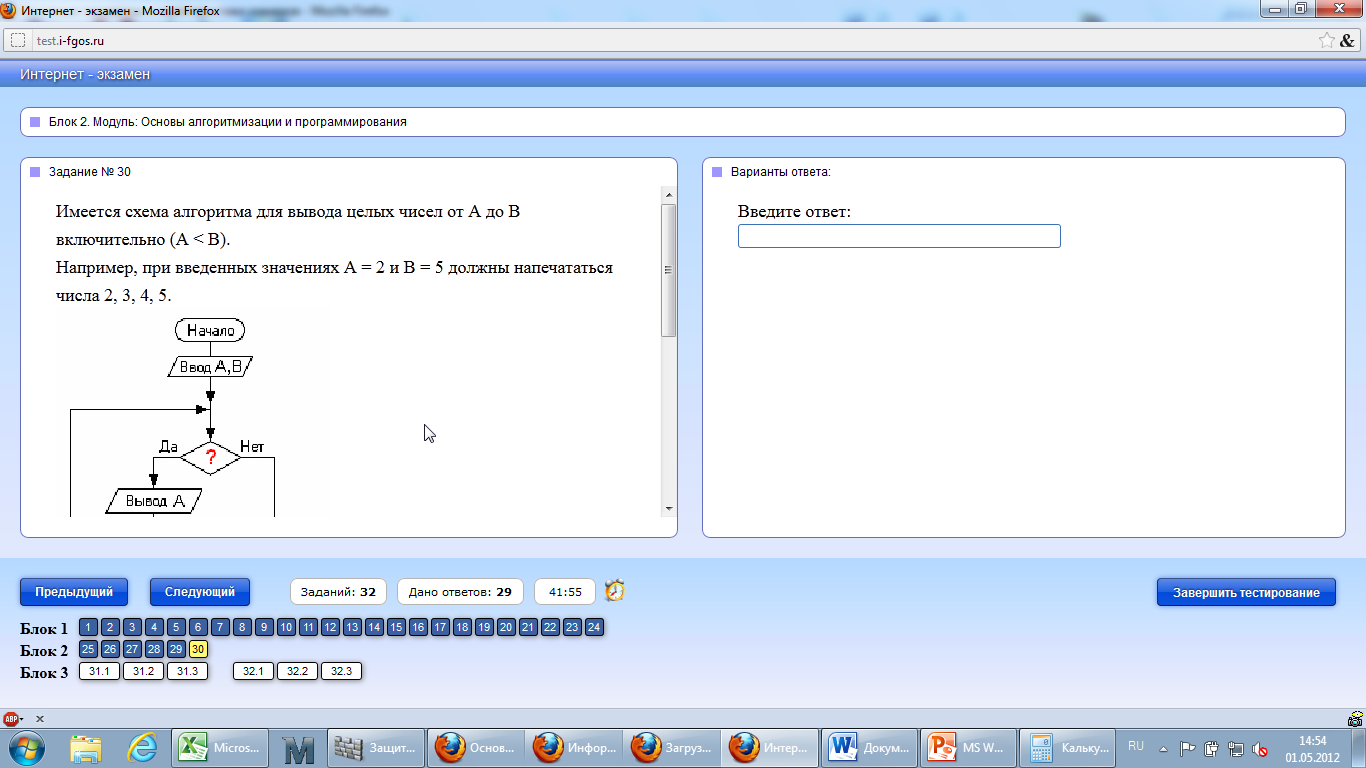Click the network tray icon
Viewport: 1366px width, 768px height.
coord(1236,748)
